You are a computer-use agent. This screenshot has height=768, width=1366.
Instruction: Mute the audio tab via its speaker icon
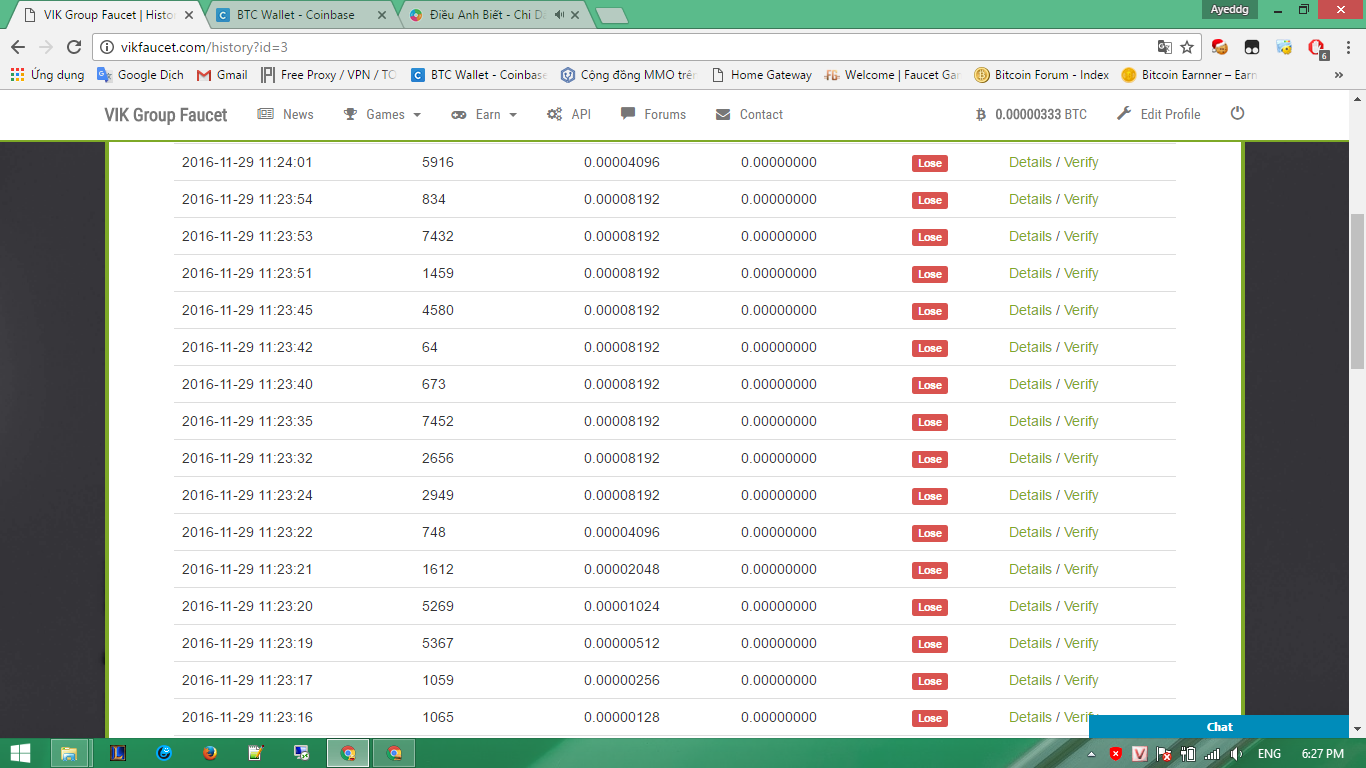coord(559,15)
